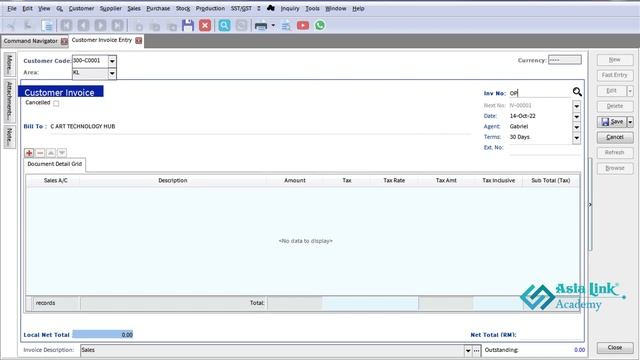Move detail row down arrow icon
Screen dimensions: 640x360
click(62, 153)
